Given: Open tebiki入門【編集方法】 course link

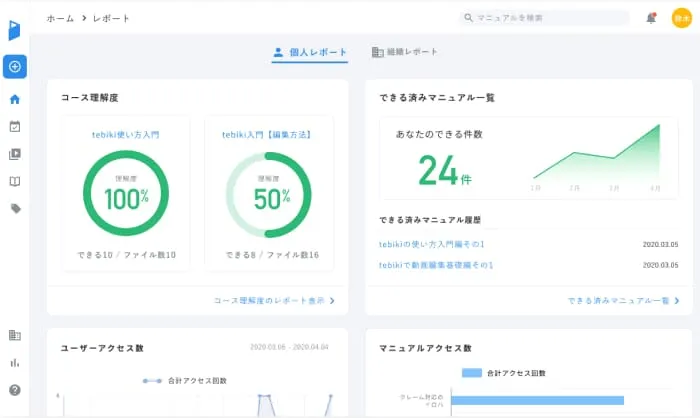Looking at the screenshot, I should 267,135.
